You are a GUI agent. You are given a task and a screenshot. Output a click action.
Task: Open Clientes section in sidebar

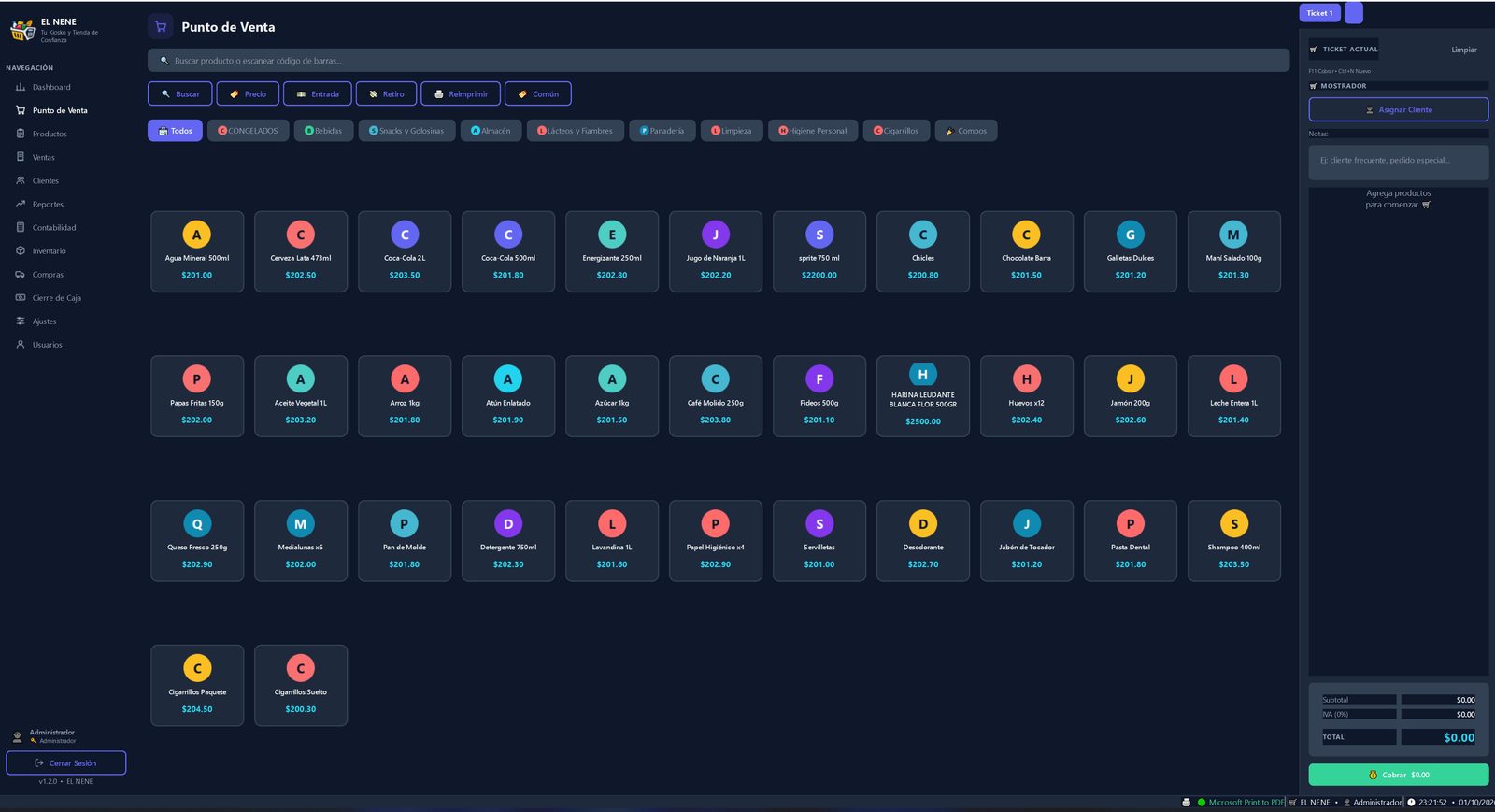pos(46,180)
